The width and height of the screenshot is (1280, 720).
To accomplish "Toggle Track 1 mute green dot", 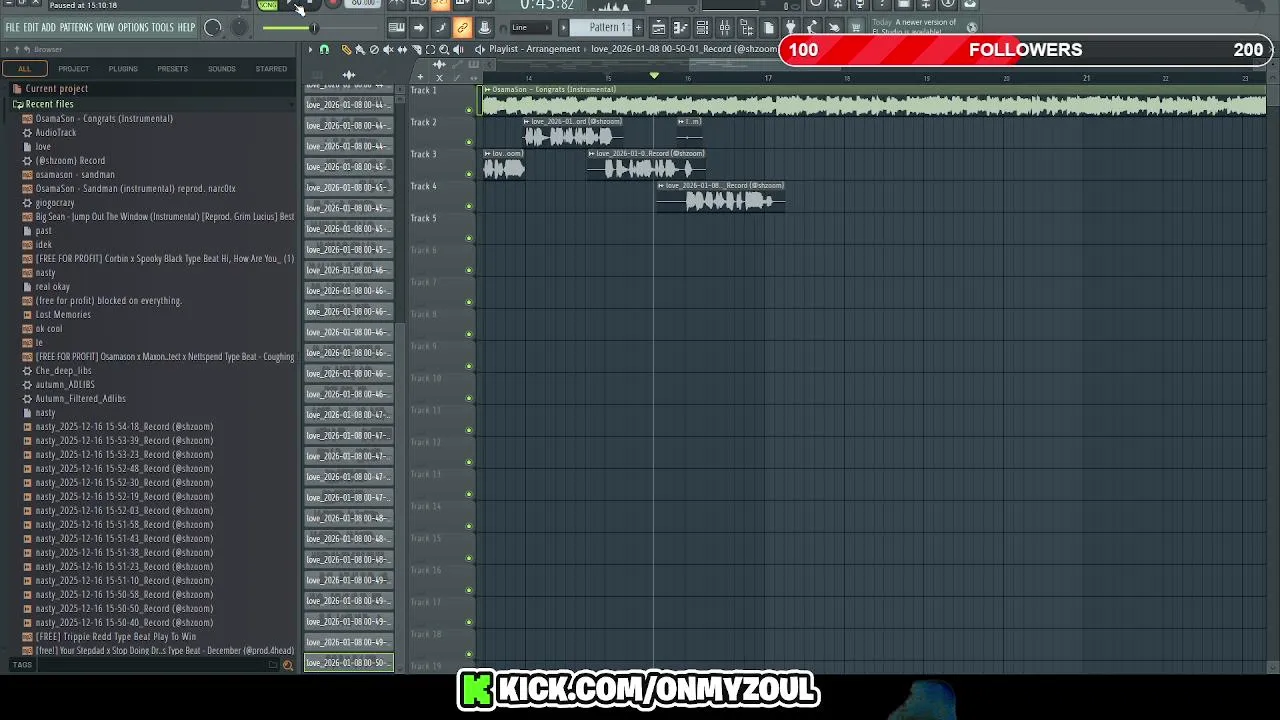I will pyautogui.click(x=469, y=110).
